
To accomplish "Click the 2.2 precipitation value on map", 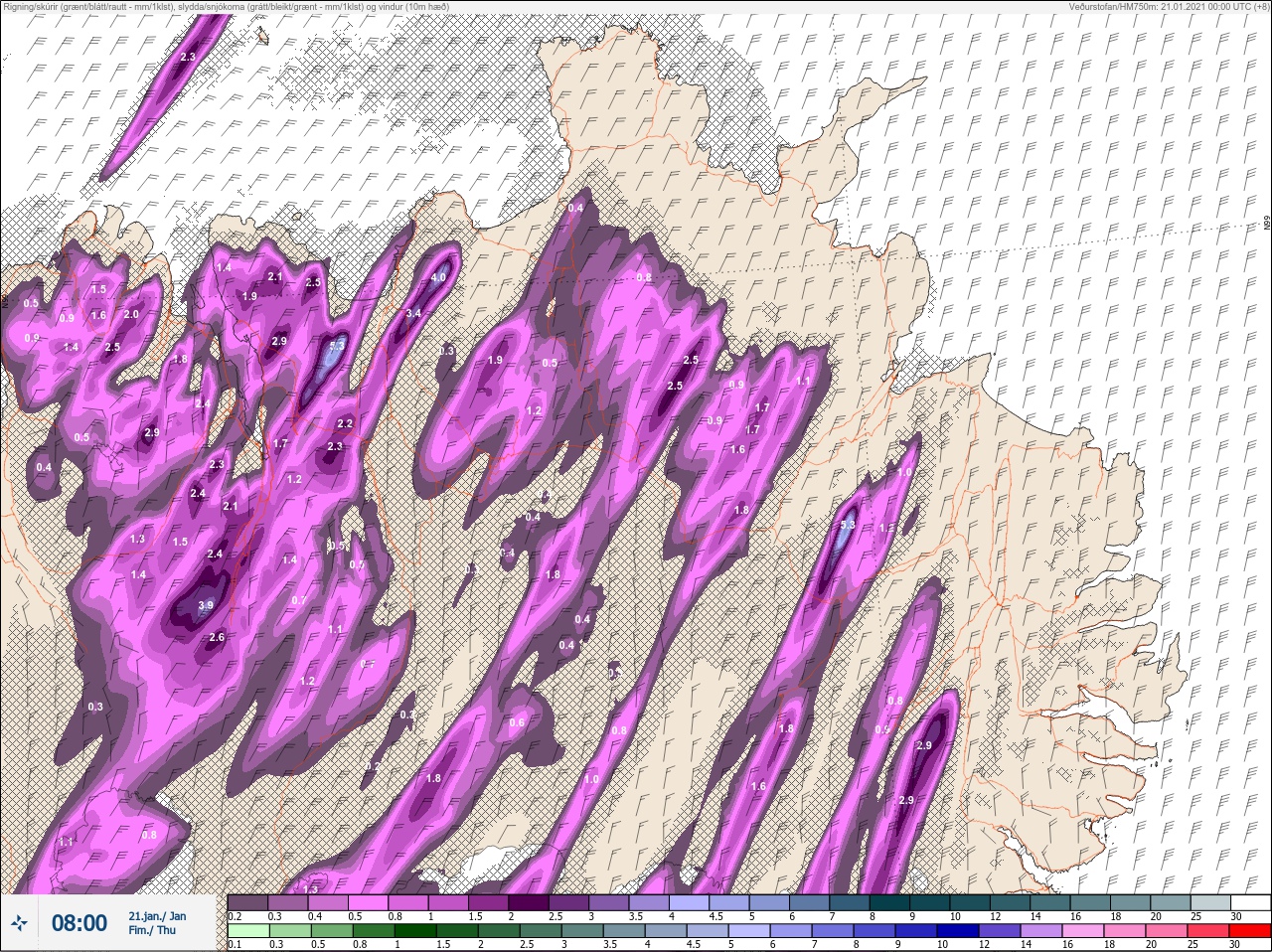I will (345, 423).
